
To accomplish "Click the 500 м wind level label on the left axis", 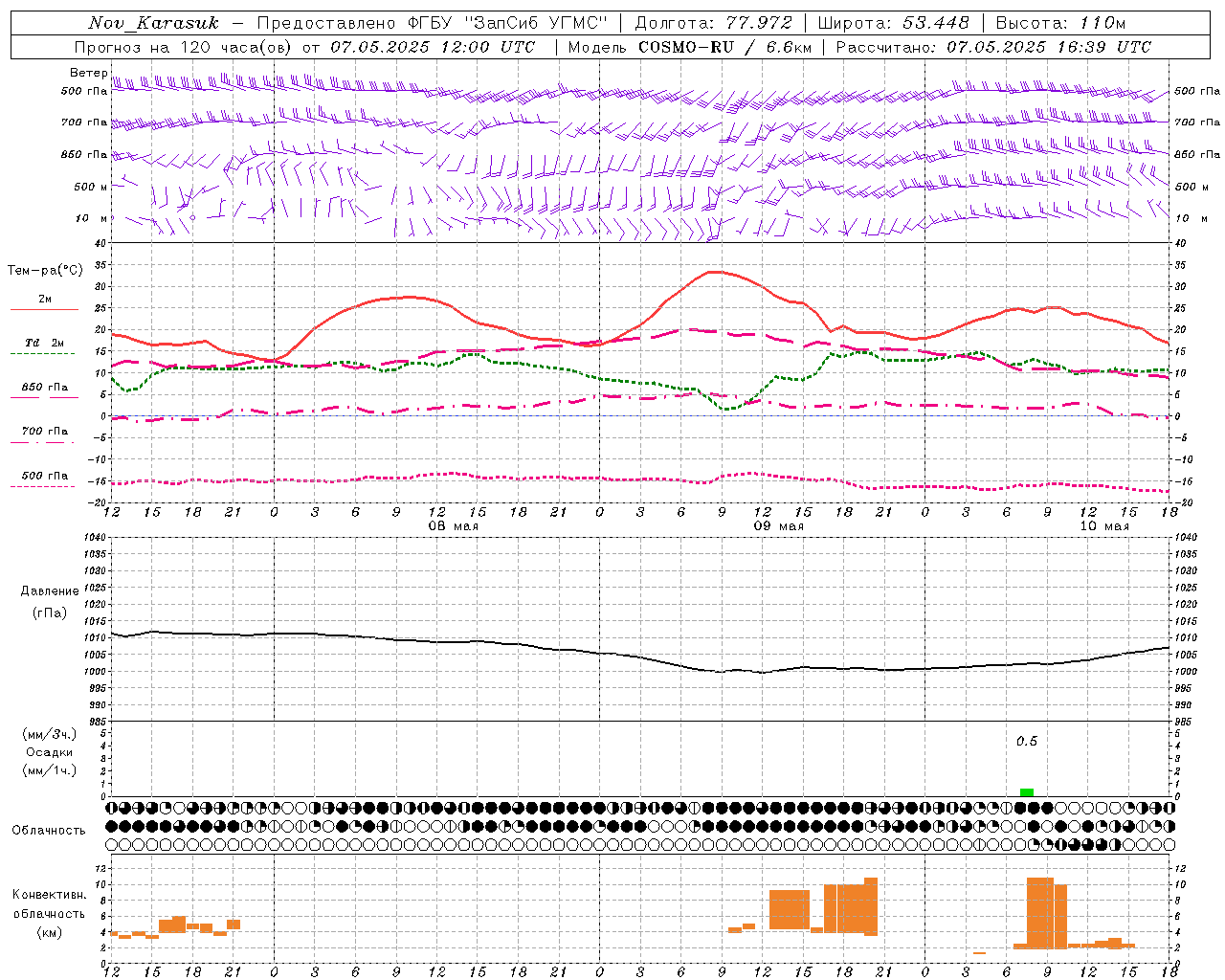I will coord(91,187).
